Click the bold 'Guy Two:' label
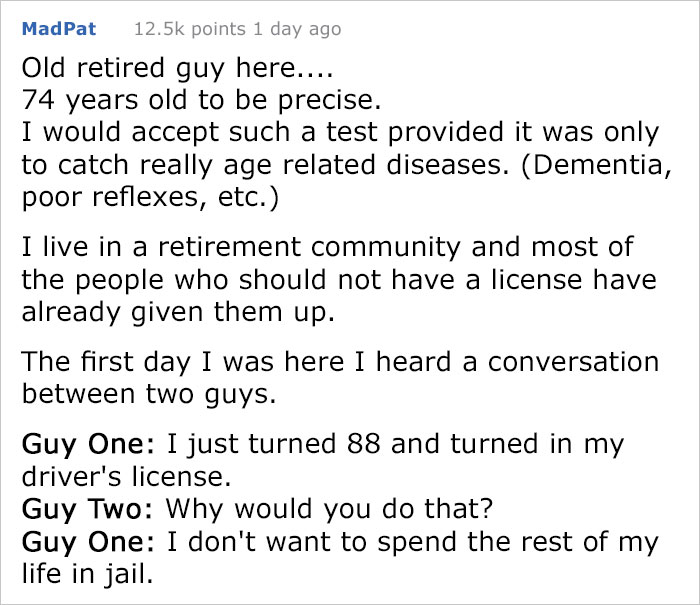The height and width of the screenshot is (605, 700). click(88, 509)
